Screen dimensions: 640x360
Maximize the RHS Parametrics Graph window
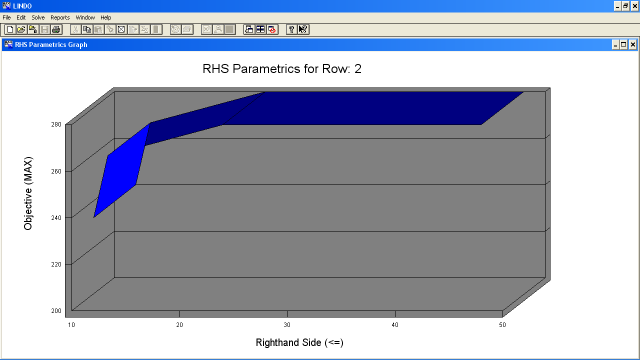624,44
